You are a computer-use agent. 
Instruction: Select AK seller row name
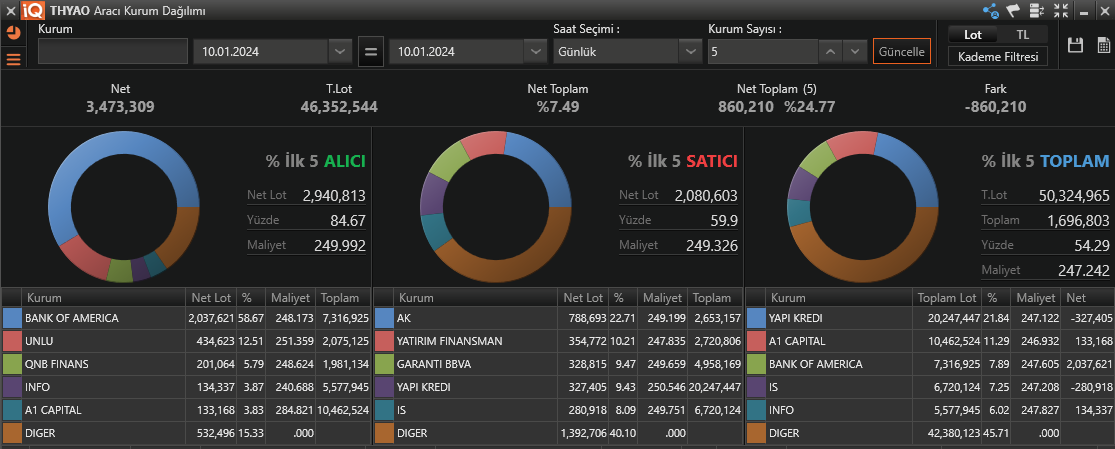(404, 318)
